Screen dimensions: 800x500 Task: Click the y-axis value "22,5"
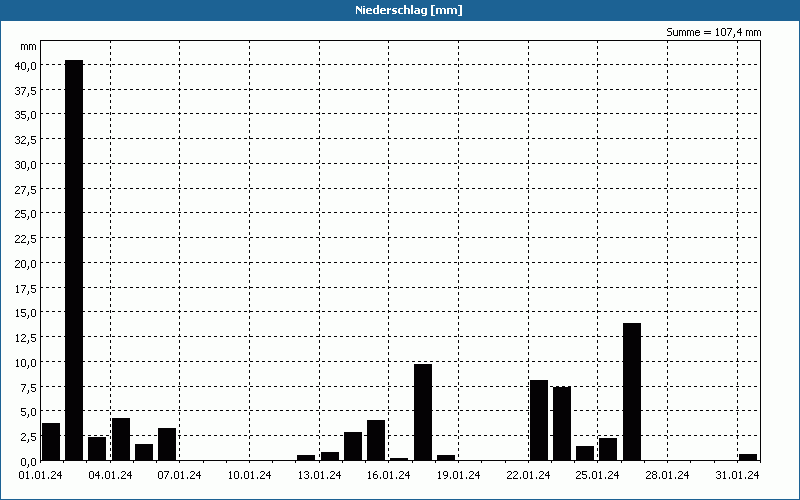click(x=26, y=239)
